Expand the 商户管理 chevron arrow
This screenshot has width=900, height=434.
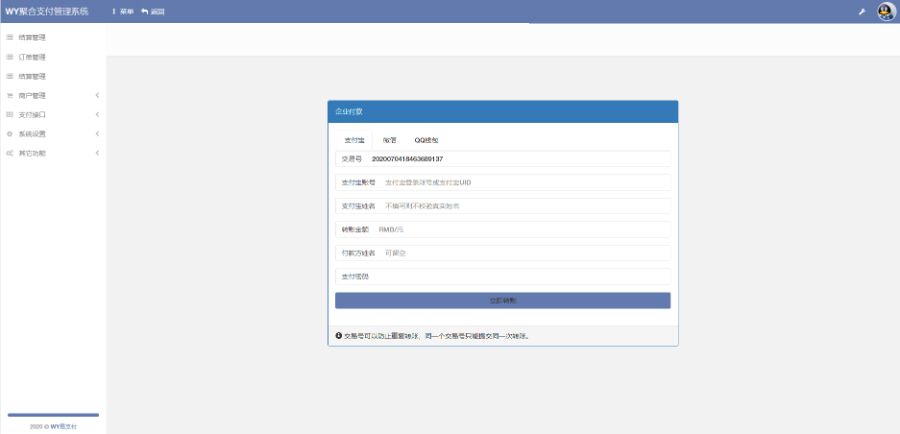(97, 96)
